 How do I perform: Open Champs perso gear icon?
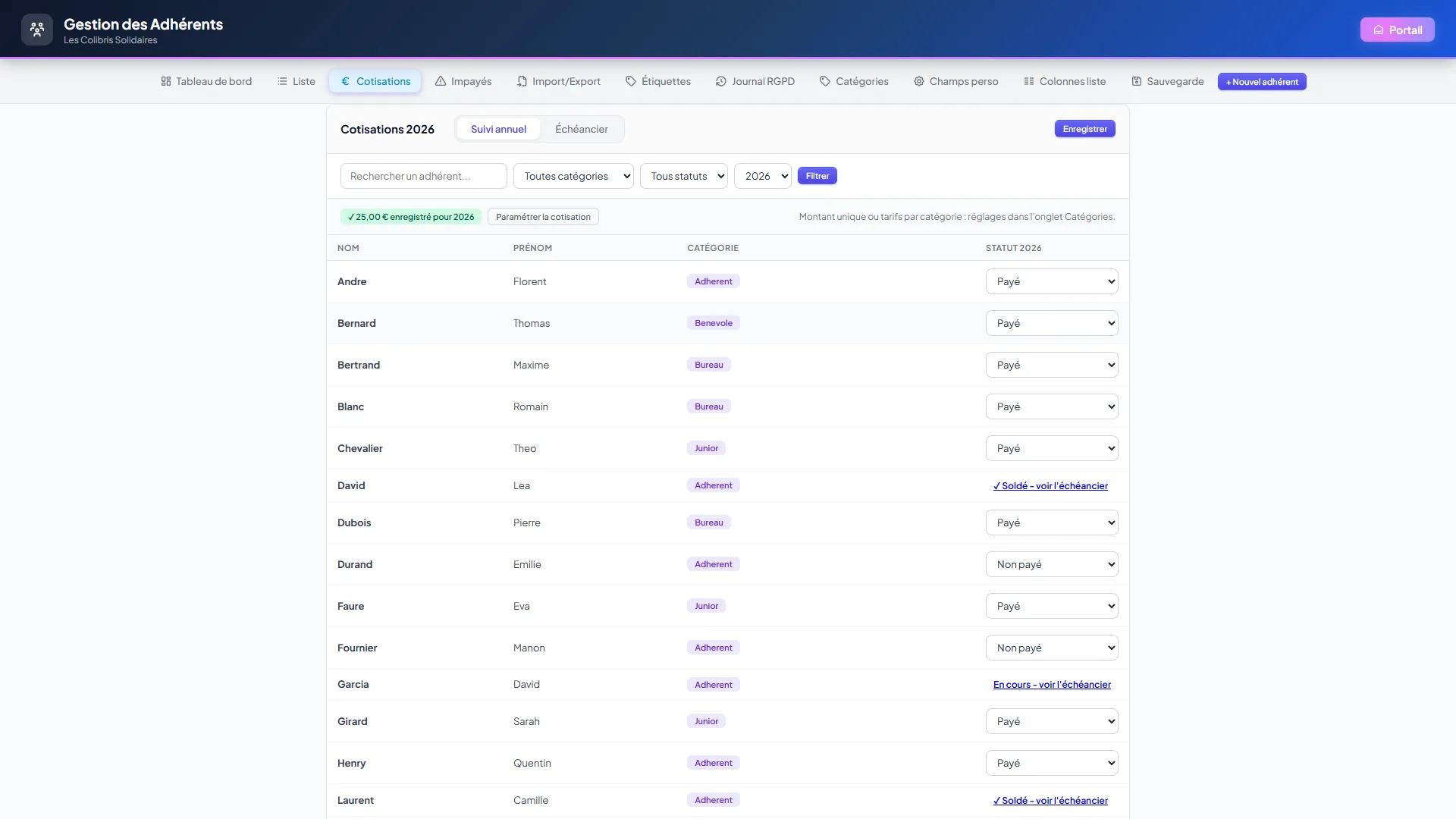click(x=919, y=81)
